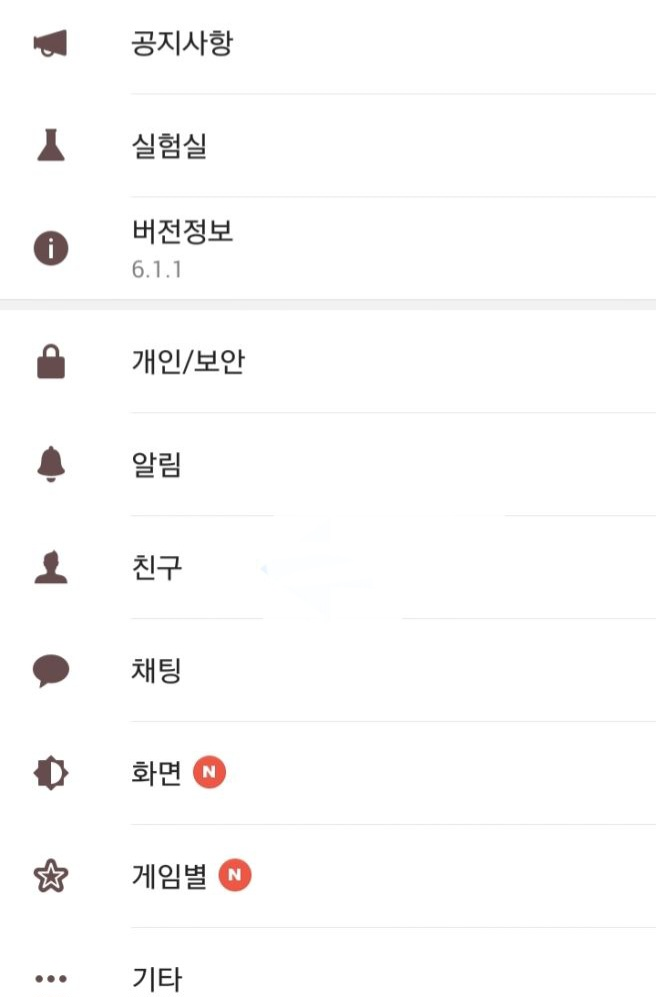Open the 채팅 chat settings
This screenshot has height=997, width=656.
[156, 670]
